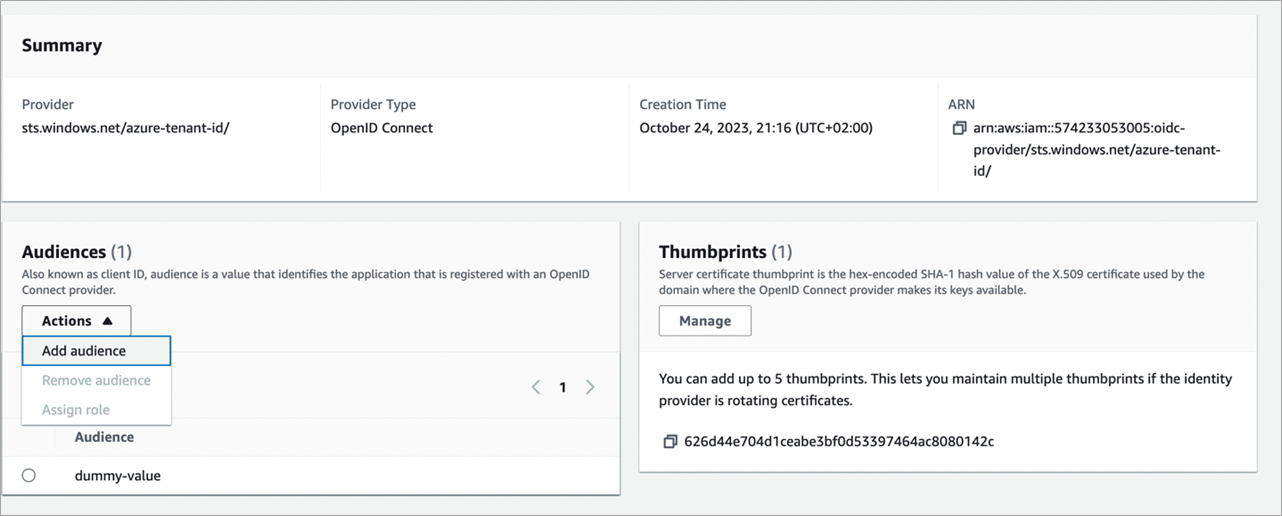
Task: Collapse the Actions dropdown
Action: point(76,321)
